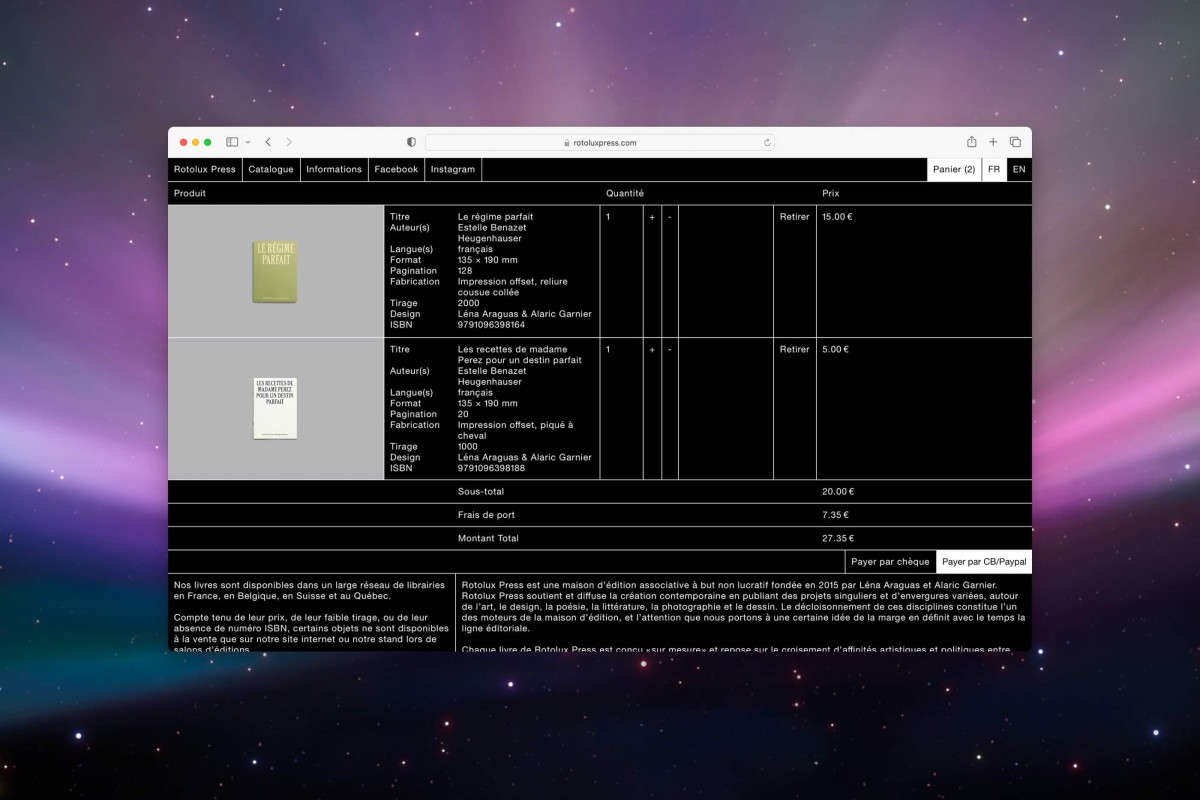Open the Informations menu item
This screenshot has height=800, width=1200.
tap(334, 169)
